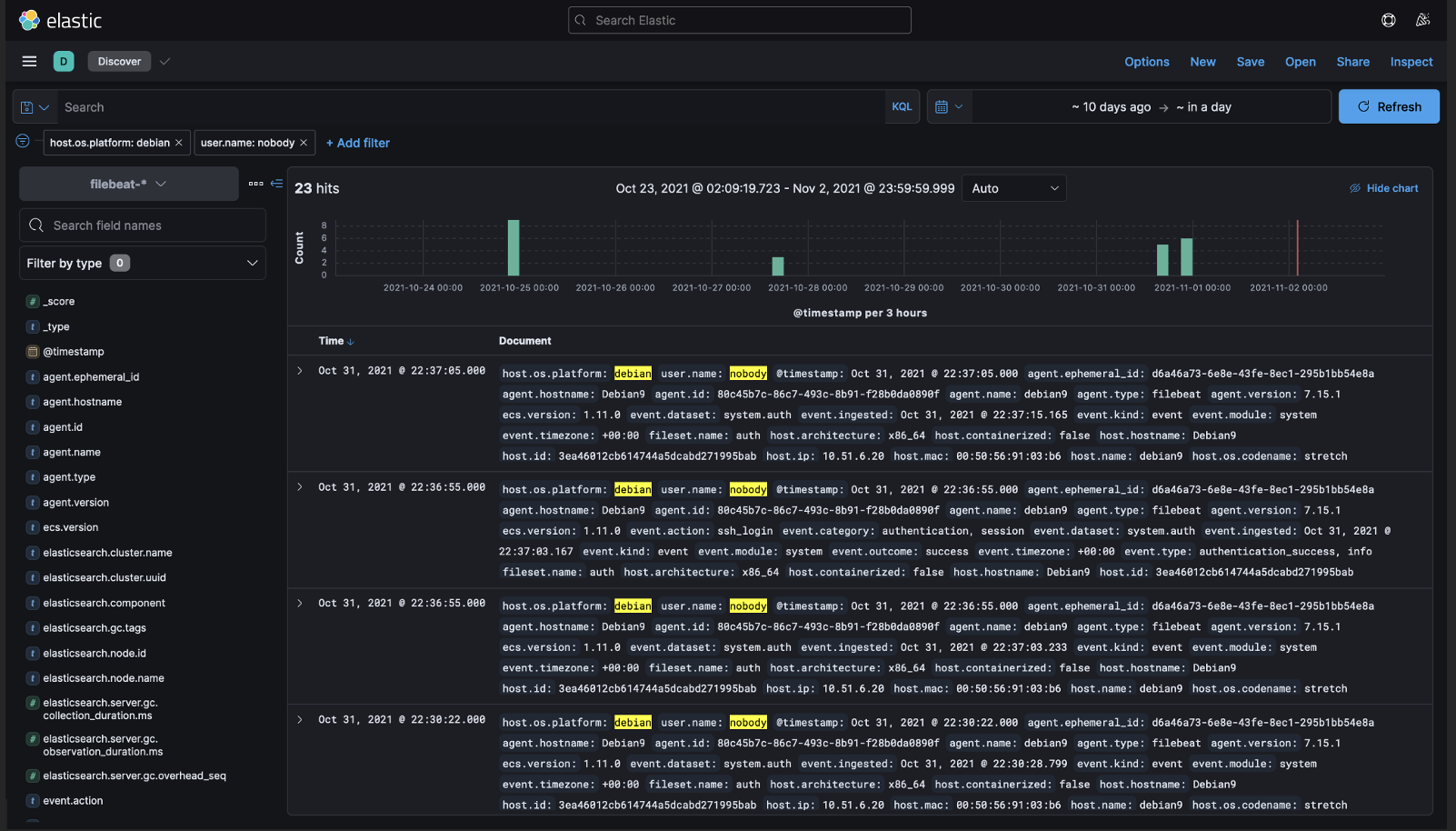Click the @timestamp date field icon
This screenshot has height=831, width=1456.
(x=33, y=352)
